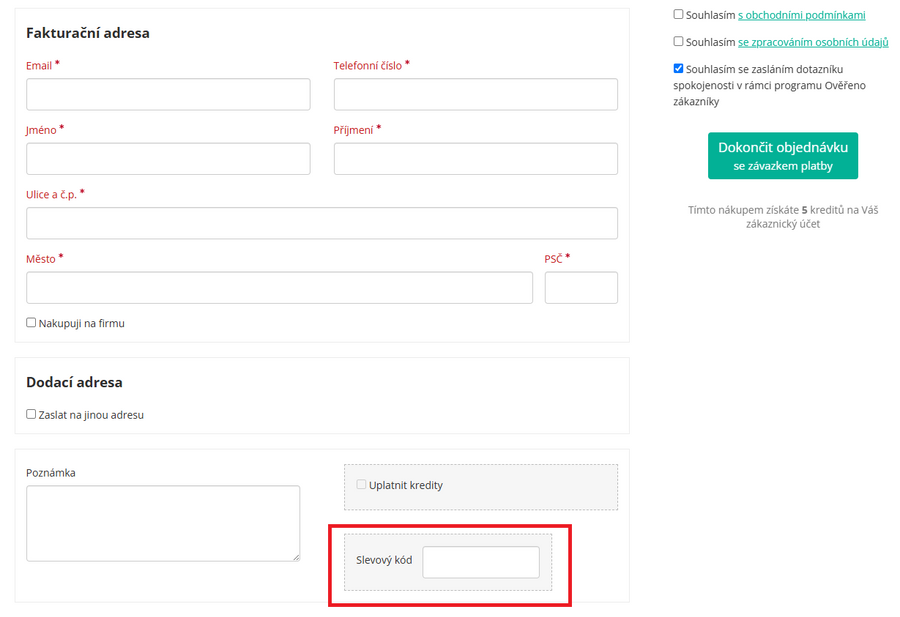
Task: Open the 'se zpracováním osobních údajů' link
Action: 812,43
